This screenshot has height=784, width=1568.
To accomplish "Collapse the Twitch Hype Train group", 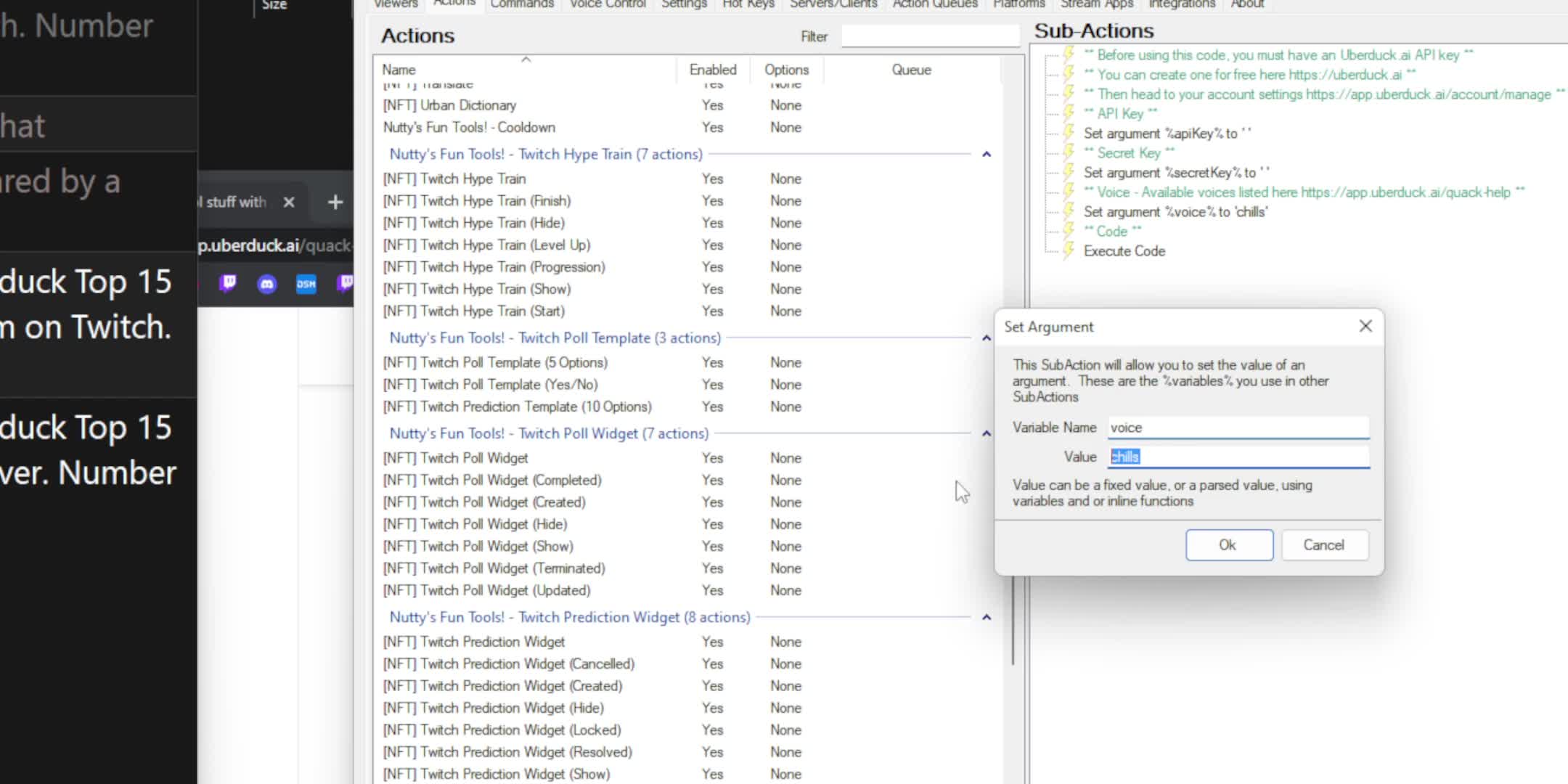I will (986, 154).
